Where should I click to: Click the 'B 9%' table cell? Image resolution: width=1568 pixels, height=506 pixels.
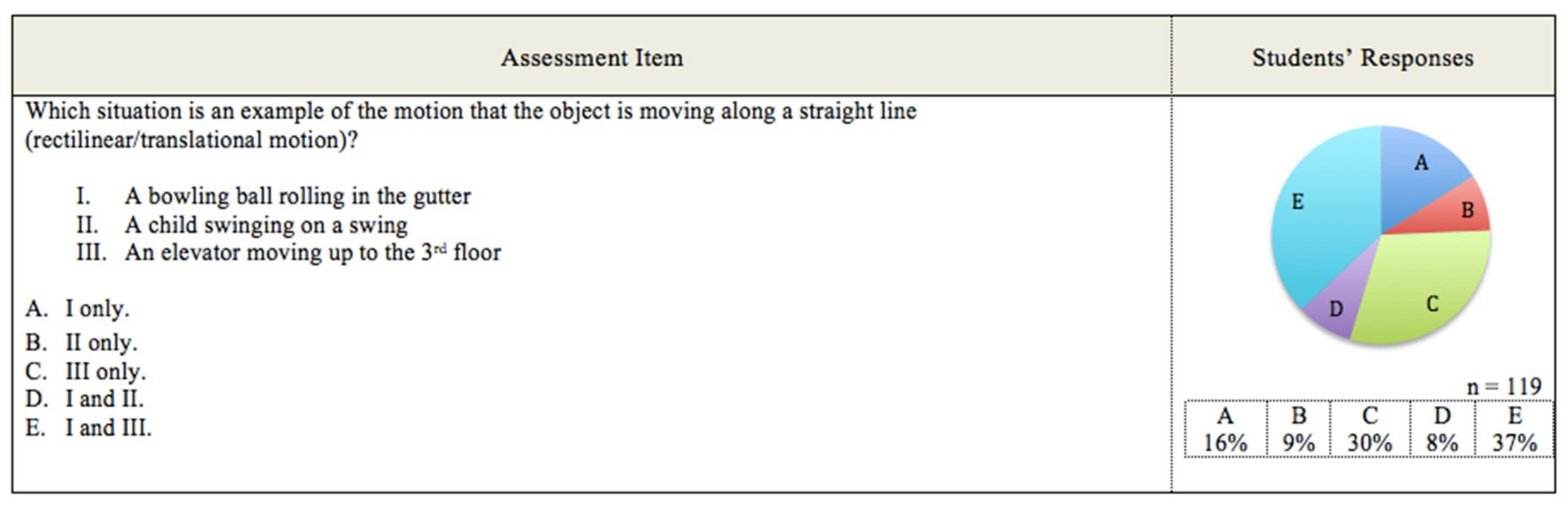[x=1298, y=429]
